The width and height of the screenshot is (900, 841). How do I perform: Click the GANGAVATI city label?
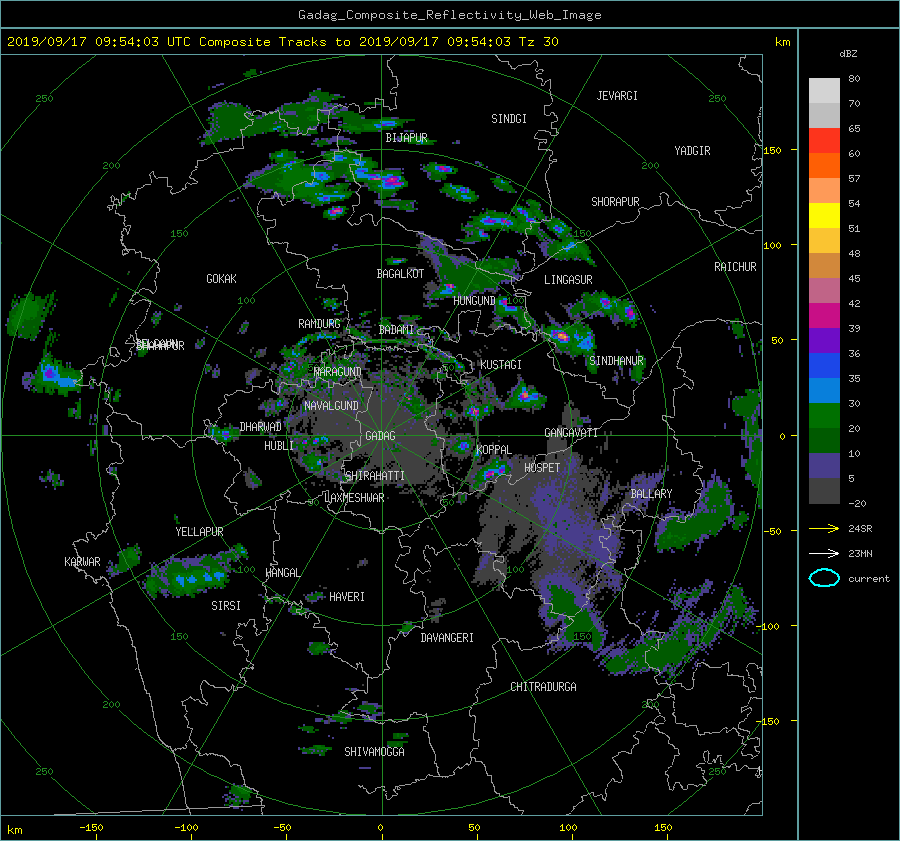[x=571, y=433]
